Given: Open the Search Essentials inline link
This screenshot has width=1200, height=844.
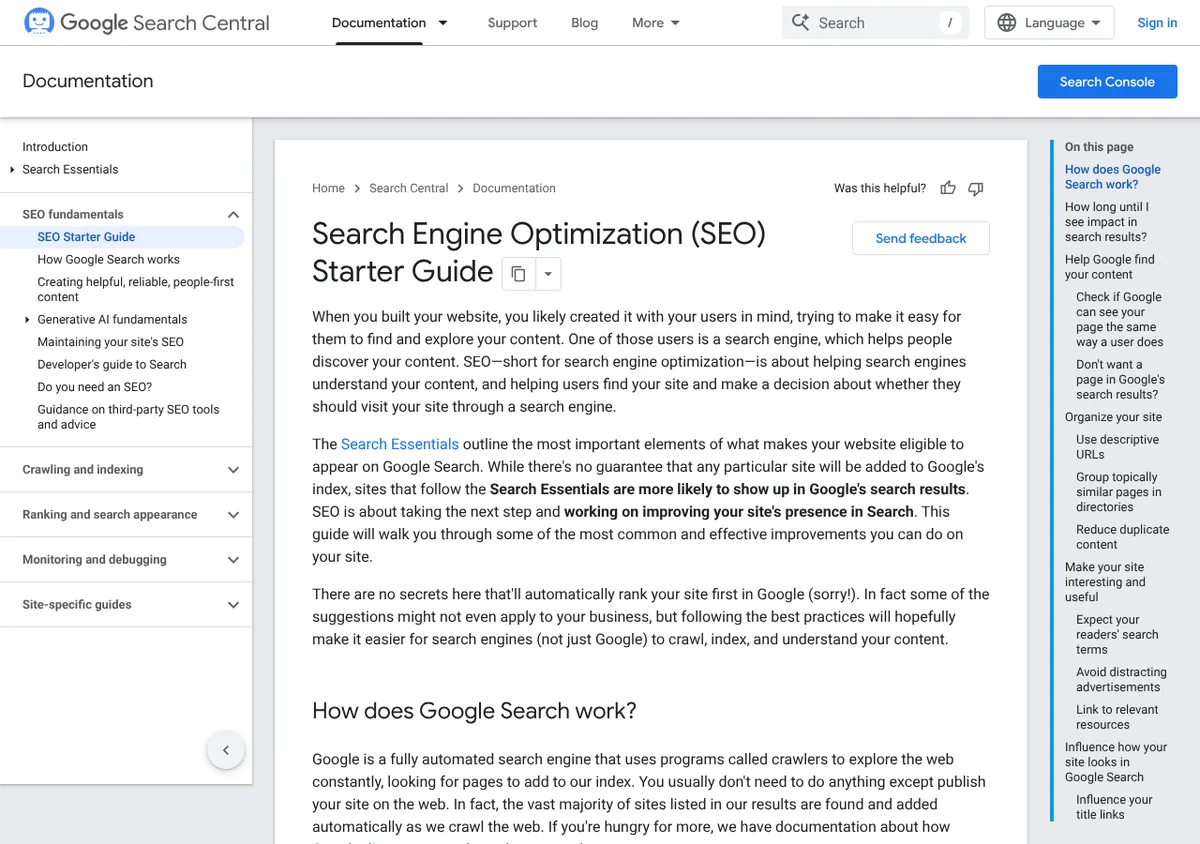Looking at the screenshot, I should [400, 444].
